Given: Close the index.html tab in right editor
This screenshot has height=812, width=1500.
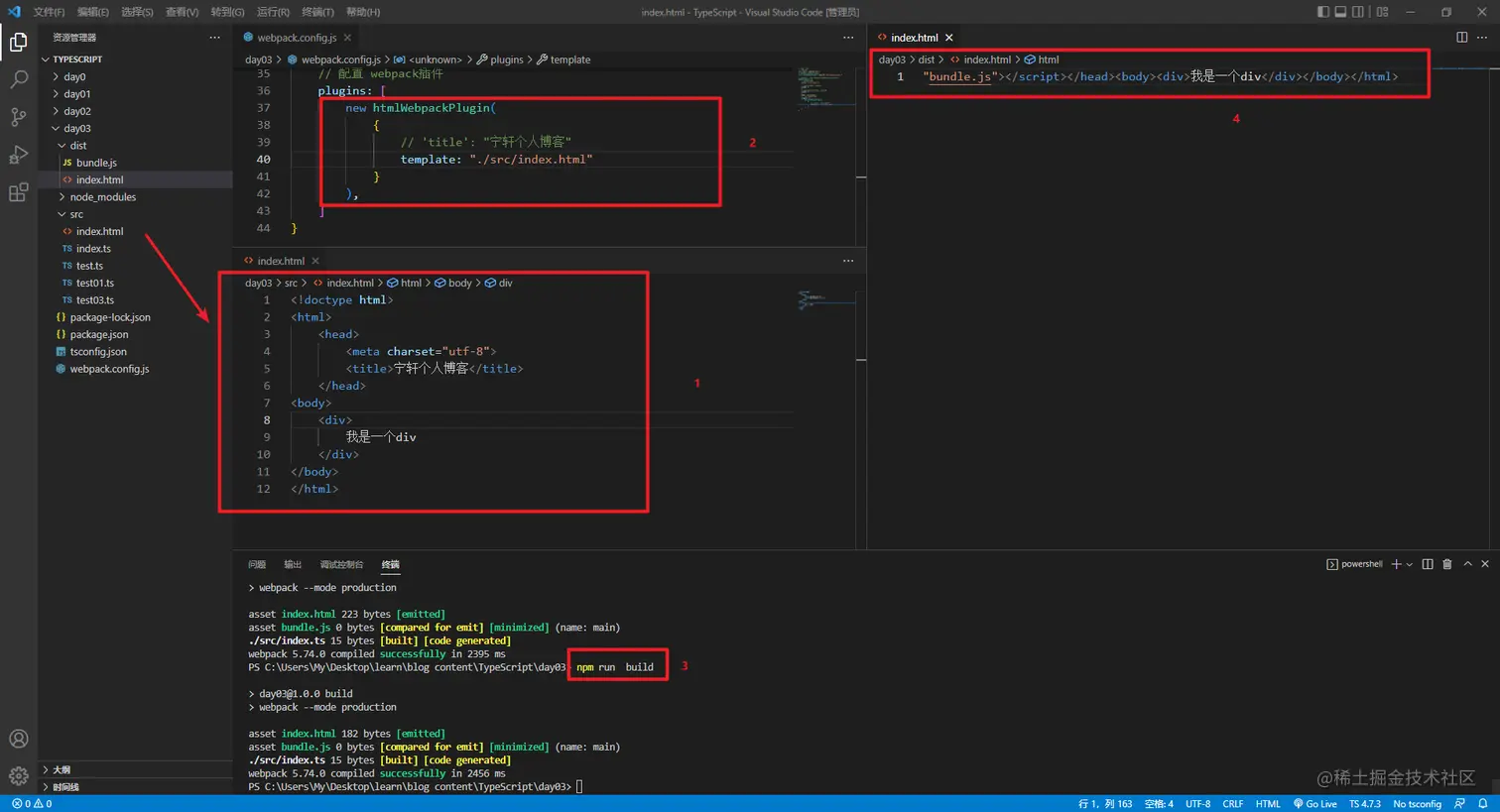Looking at the screenshot, I should [x=949, y=38].
